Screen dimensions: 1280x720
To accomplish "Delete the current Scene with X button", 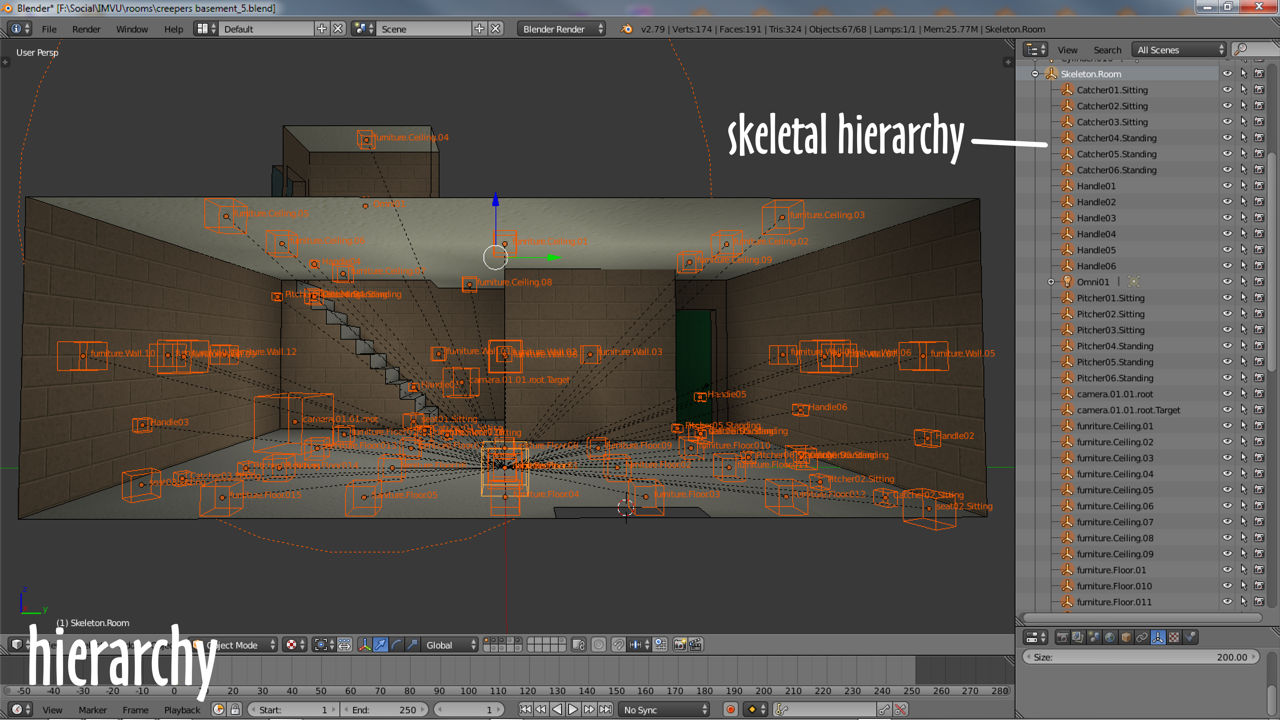I will [x=496, y=29].
